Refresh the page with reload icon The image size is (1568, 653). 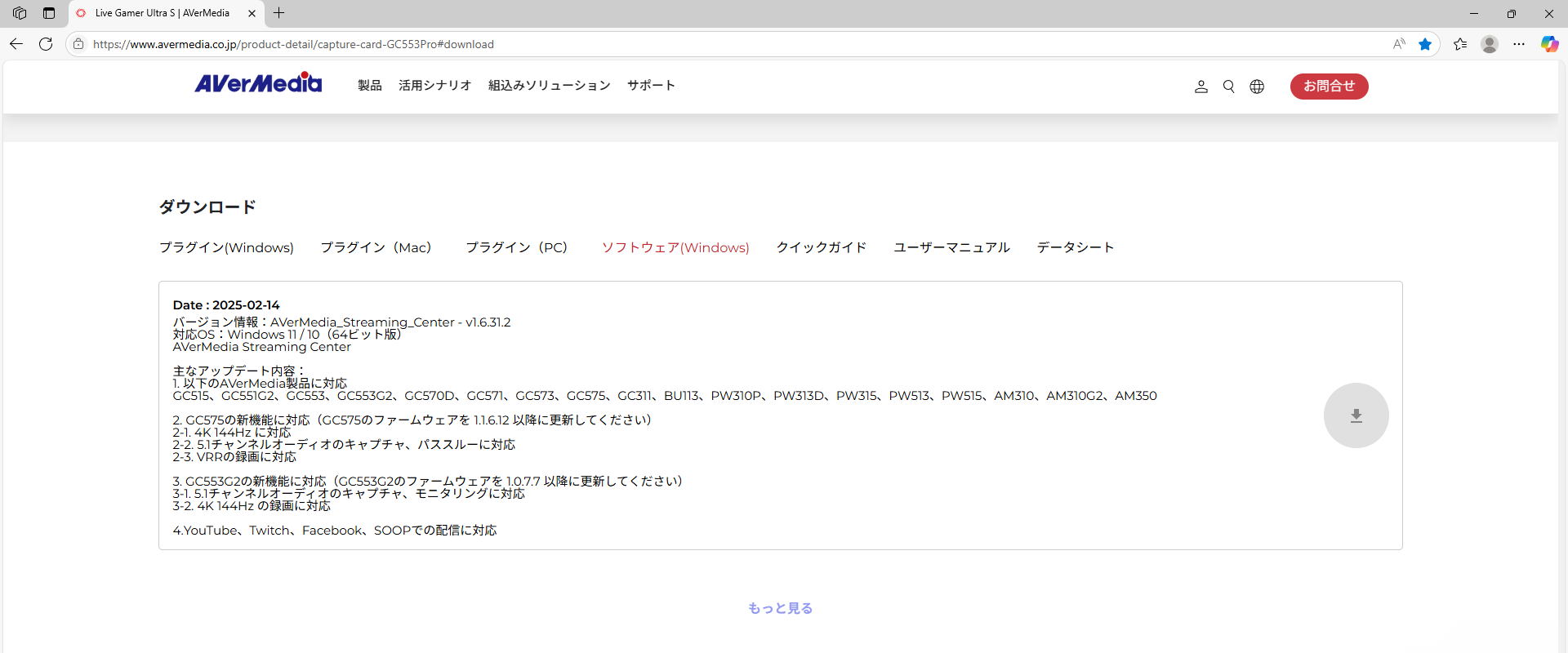click(46, 44)
